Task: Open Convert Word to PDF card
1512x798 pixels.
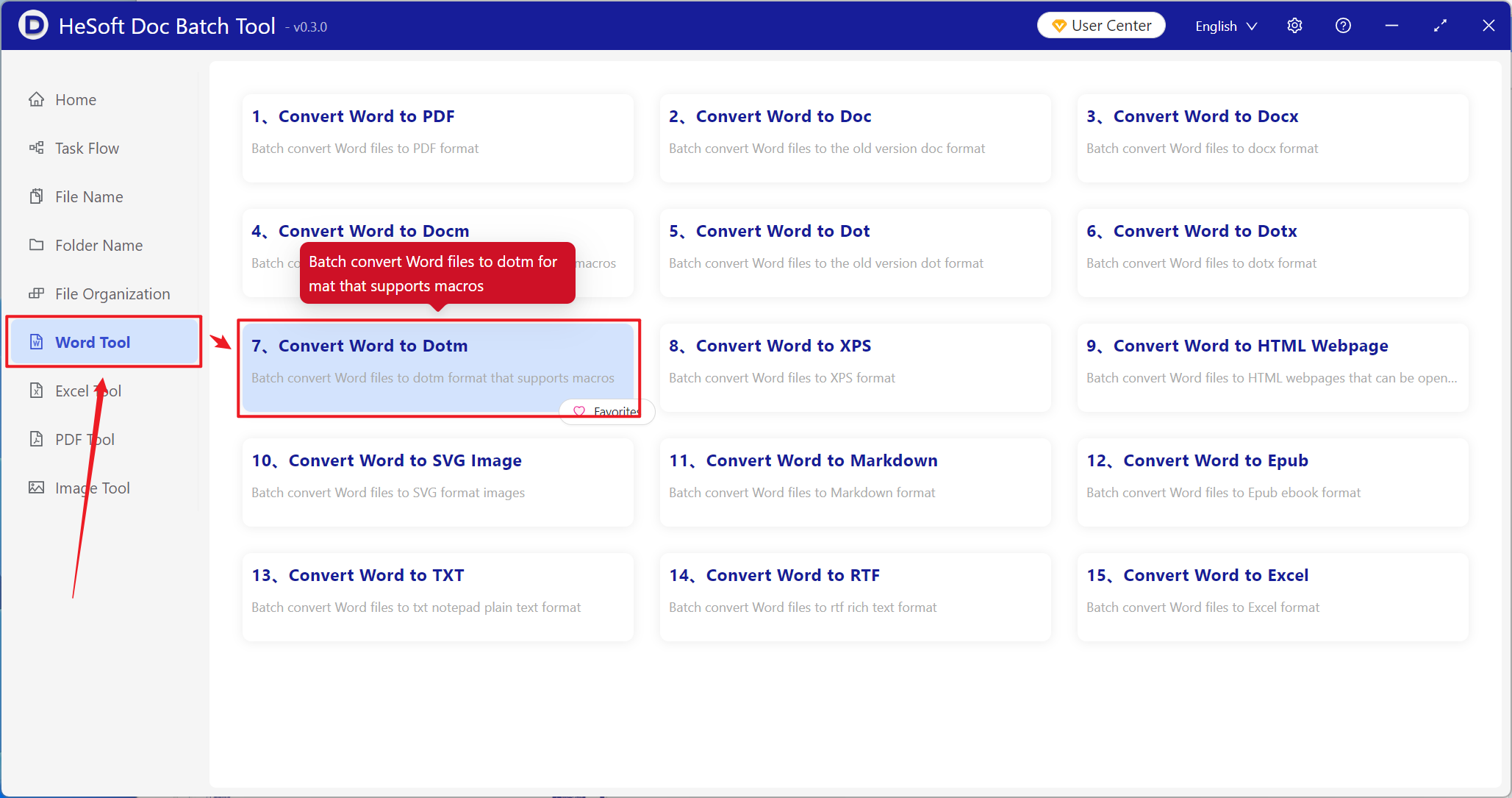Action: (438, 138)
